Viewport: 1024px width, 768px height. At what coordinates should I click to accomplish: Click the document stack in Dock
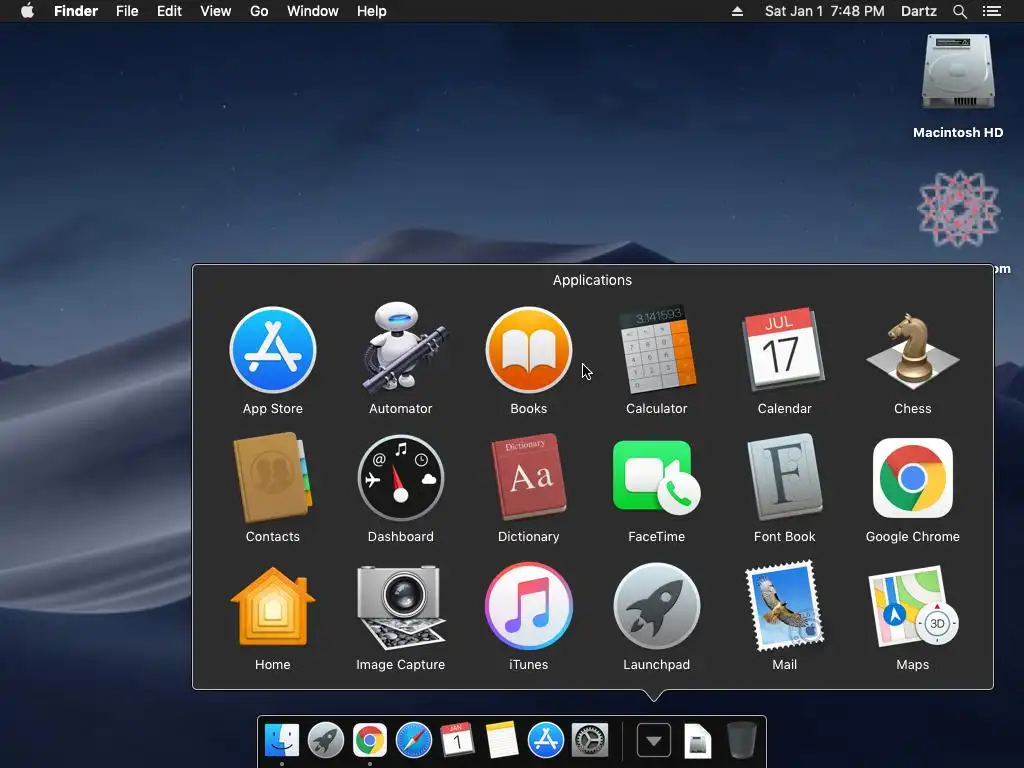point(697,741)
